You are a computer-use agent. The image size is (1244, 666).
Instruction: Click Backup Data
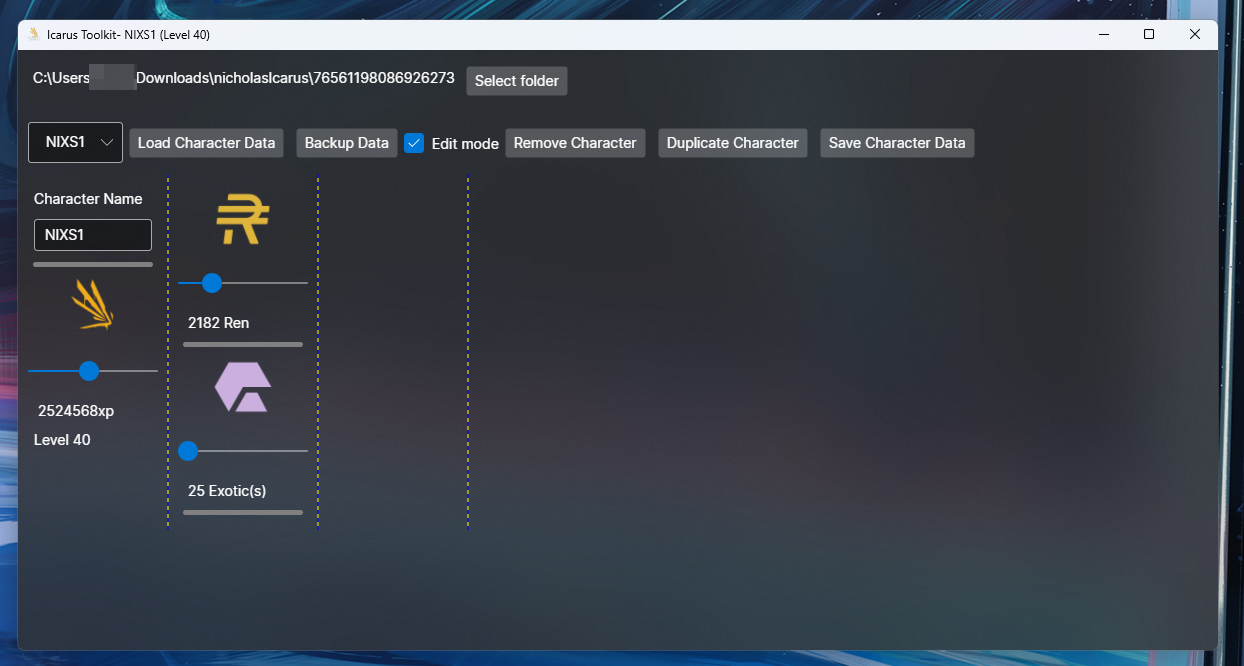pyautogui.click(x=346, y=142)
